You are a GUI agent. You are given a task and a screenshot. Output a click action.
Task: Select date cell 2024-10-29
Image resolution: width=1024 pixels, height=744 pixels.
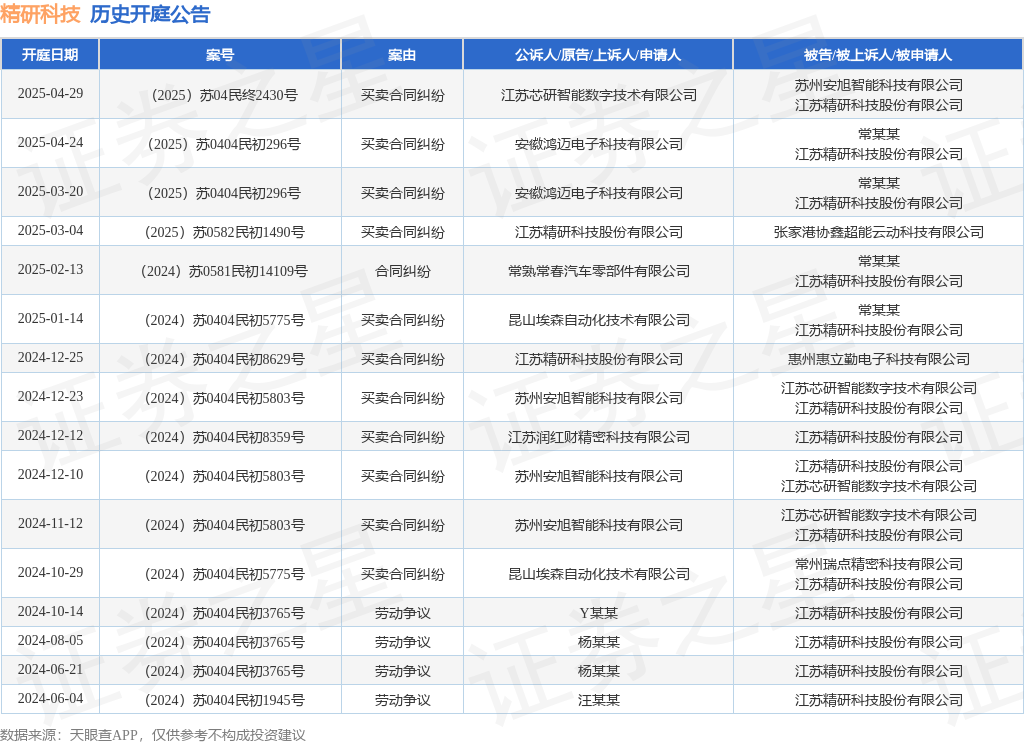[x=50, y=572]
